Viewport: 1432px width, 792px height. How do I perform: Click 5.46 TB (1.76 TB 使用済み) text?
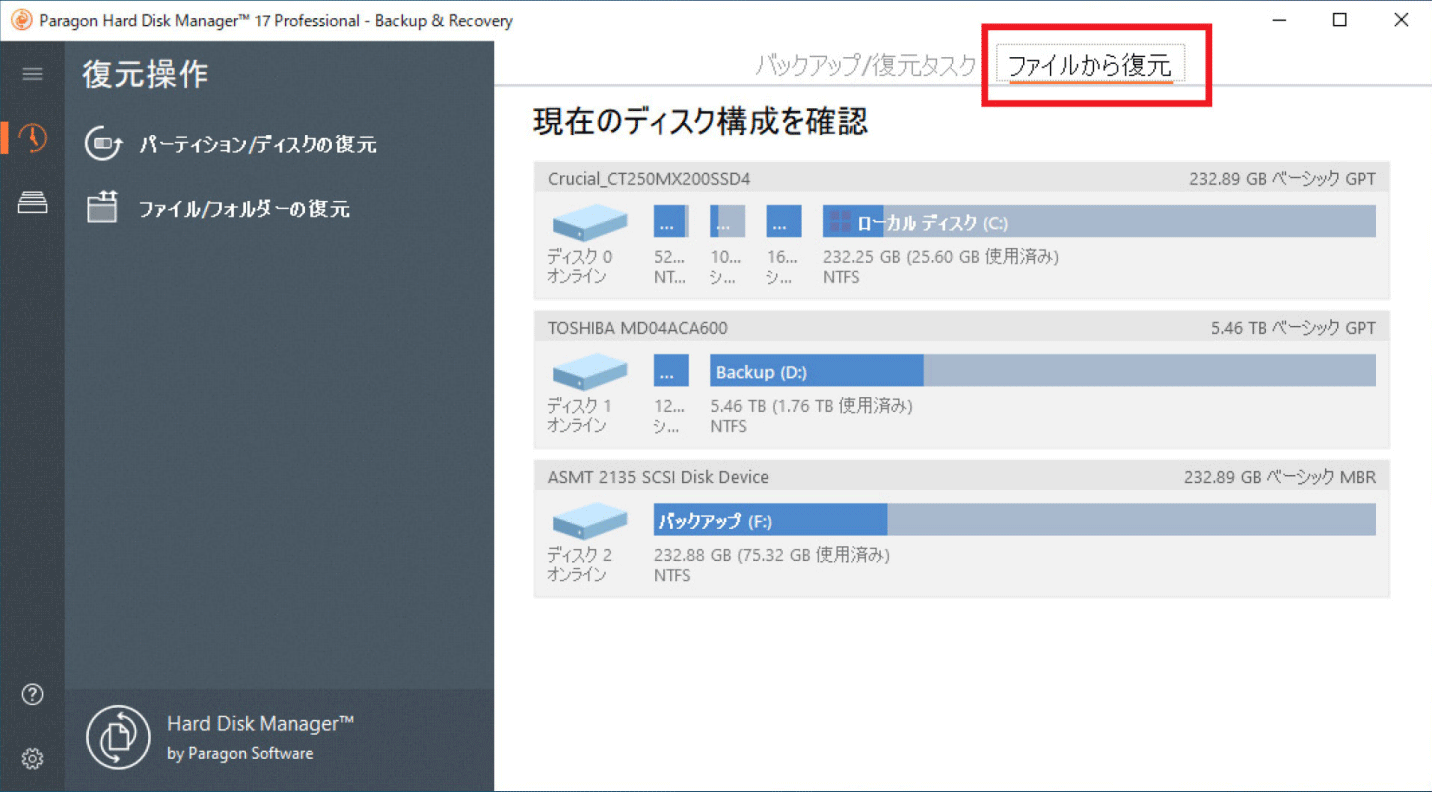(811, 406)
